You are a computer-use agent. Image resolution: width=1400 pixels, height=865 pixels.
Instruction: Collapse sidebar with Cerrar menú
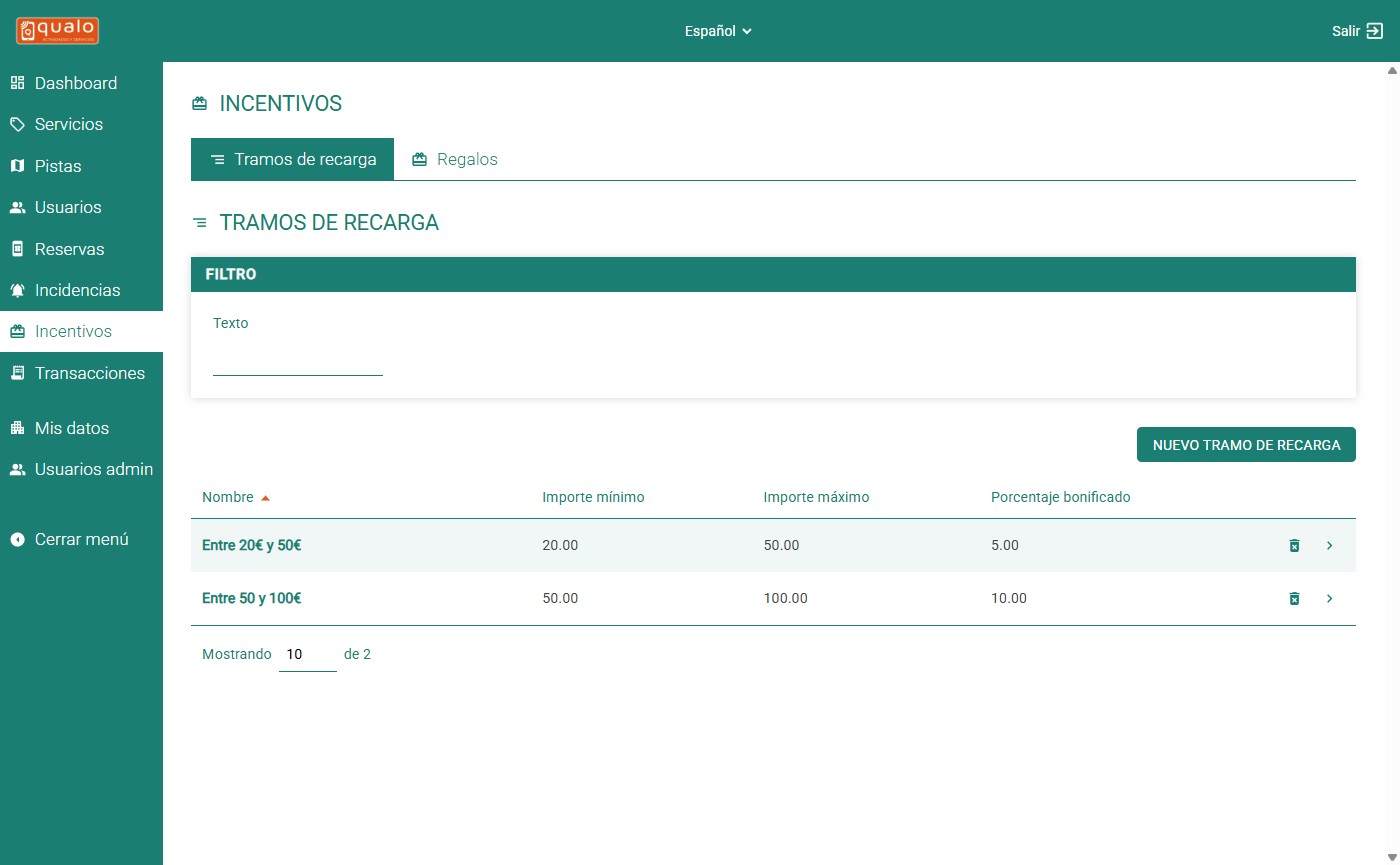coord(70,539)
